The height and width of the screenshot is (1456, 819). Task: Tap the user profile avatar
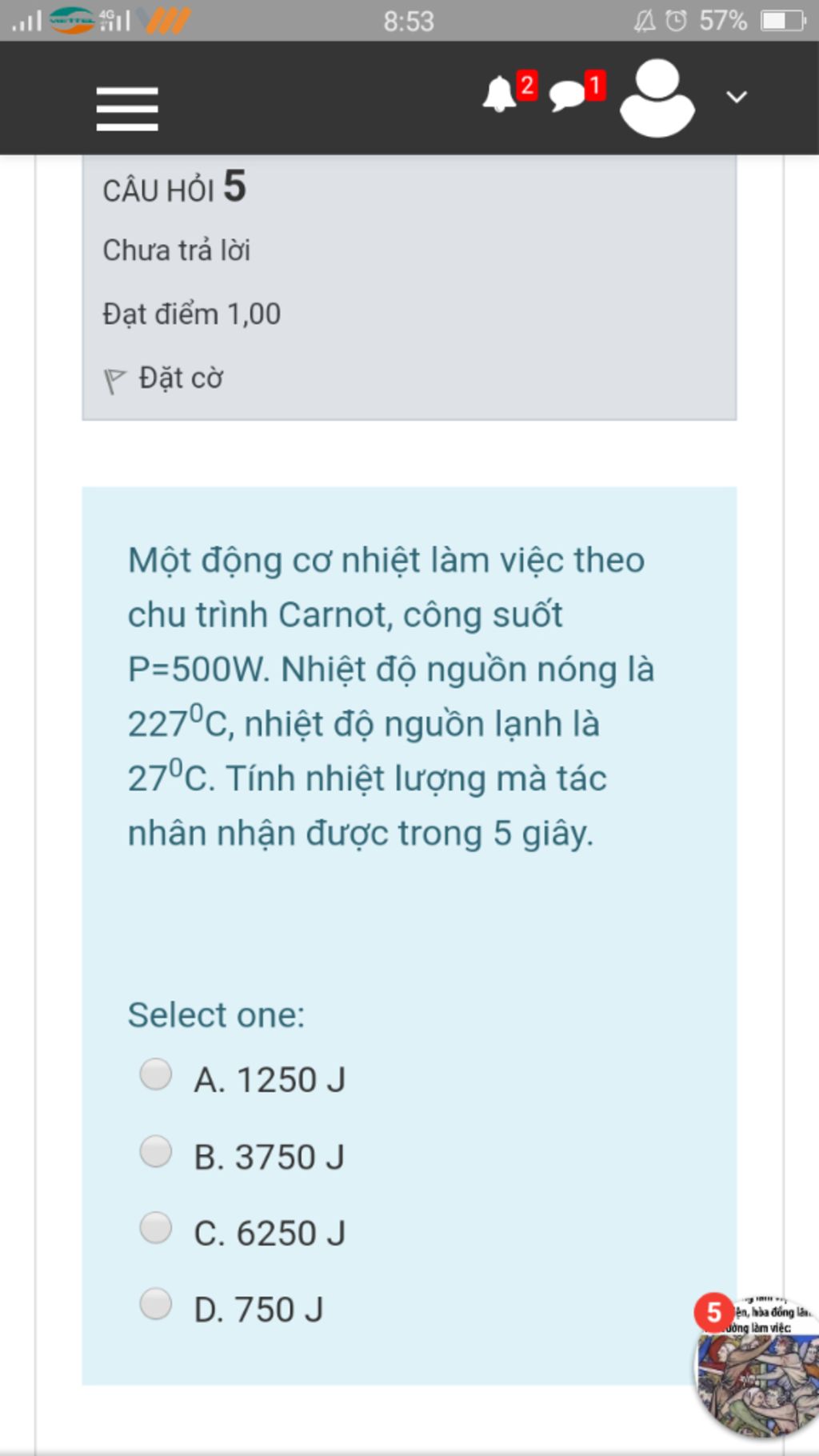click(x=657, y=98)
